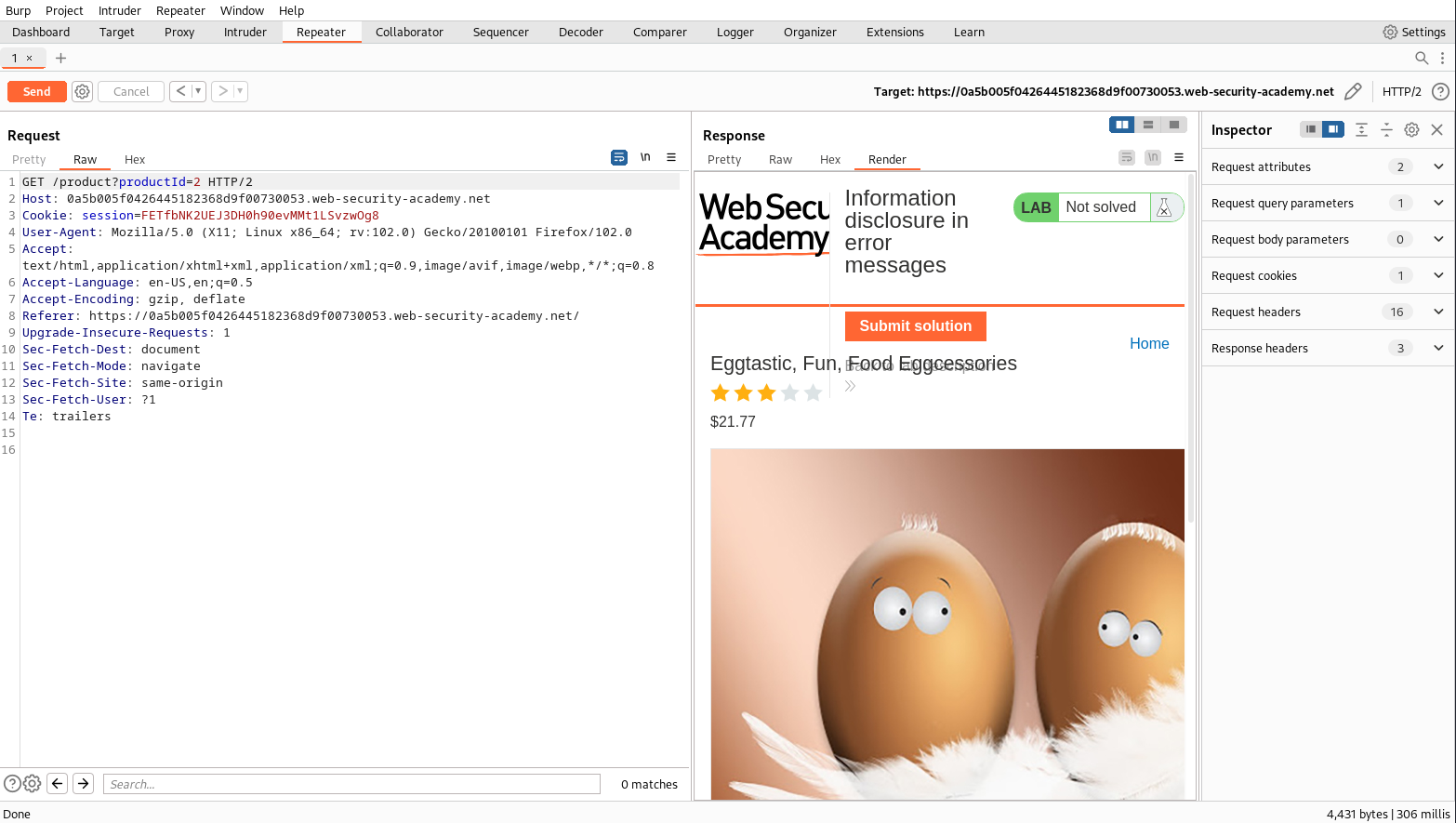Screen dimensions: 1456x823
Task: Close the Inspector panel
Action: point(1436,129)
